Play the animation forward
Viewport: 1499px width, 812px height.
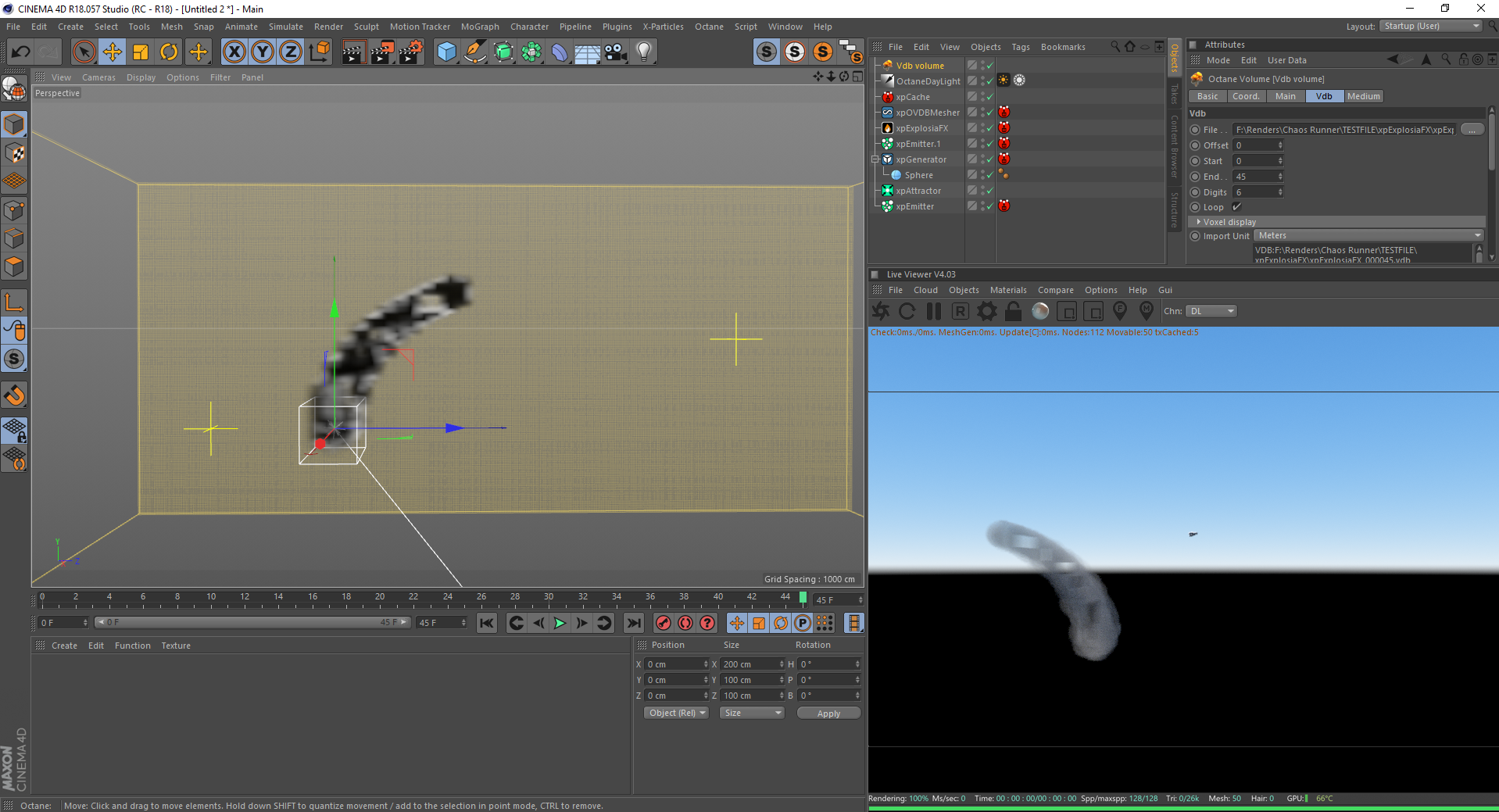[560, 623]
